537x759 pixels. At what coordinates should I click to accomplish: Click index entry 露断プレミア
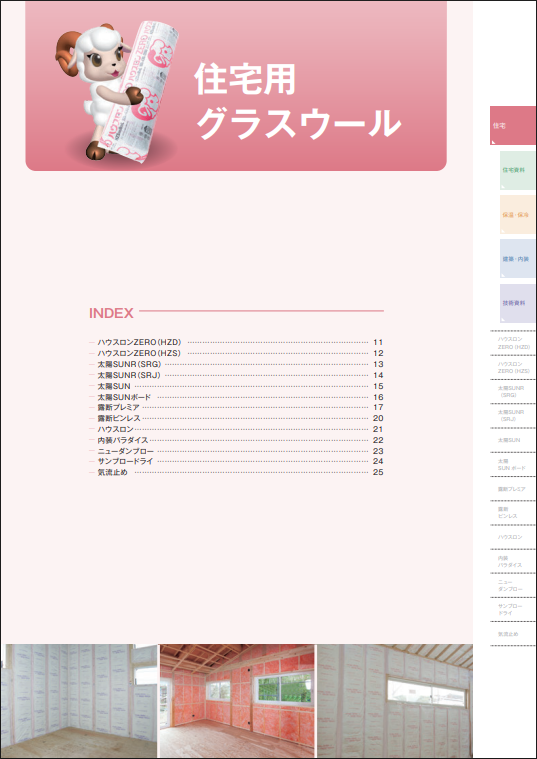point(236,408)
